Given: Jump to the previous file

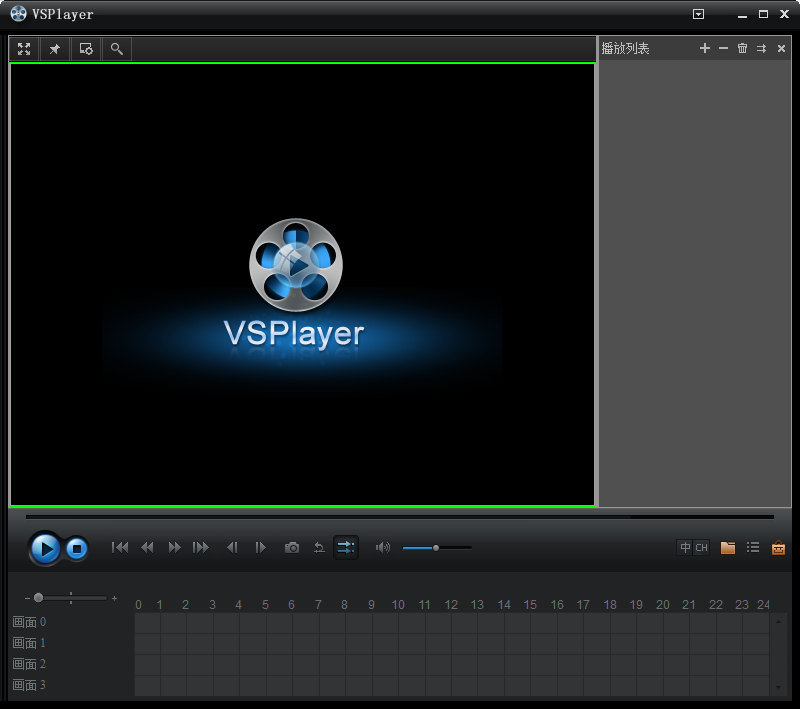Looking at the screenshot, I should click(x=120, y=547).
